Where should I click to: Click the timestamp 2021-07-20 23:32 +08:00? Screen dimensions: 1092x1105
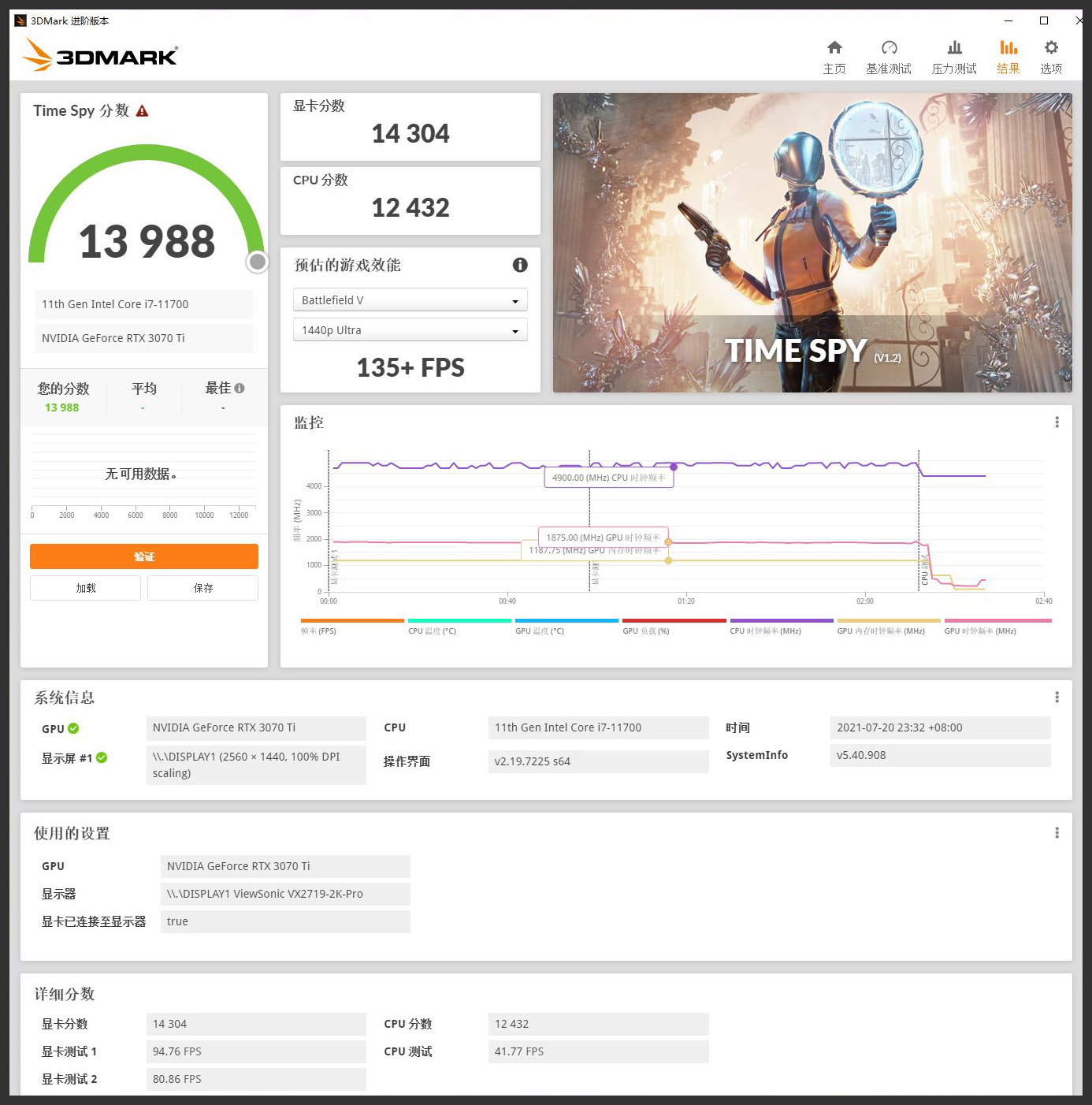point(941,727)
